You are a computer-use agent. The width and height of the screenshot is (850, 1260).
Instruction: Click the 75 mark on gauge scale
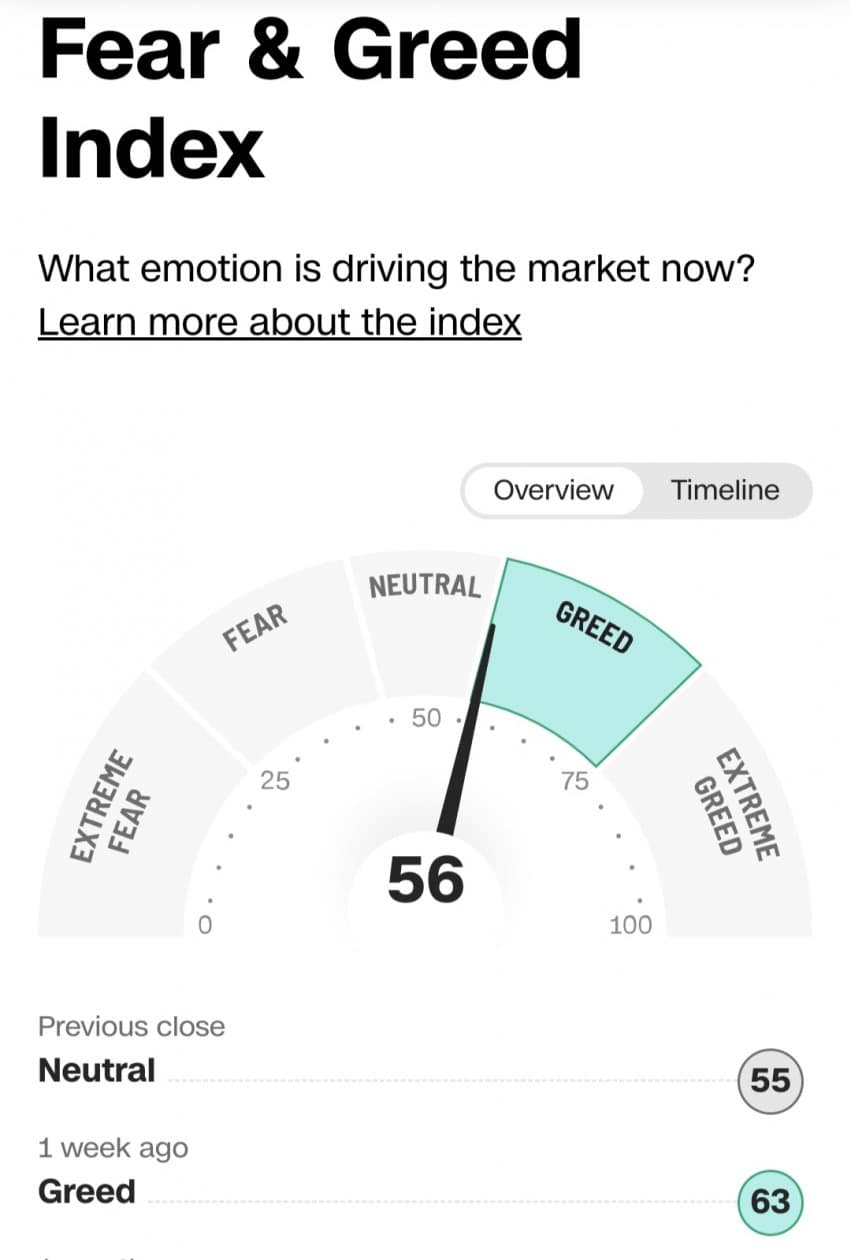tap(574, 781)
